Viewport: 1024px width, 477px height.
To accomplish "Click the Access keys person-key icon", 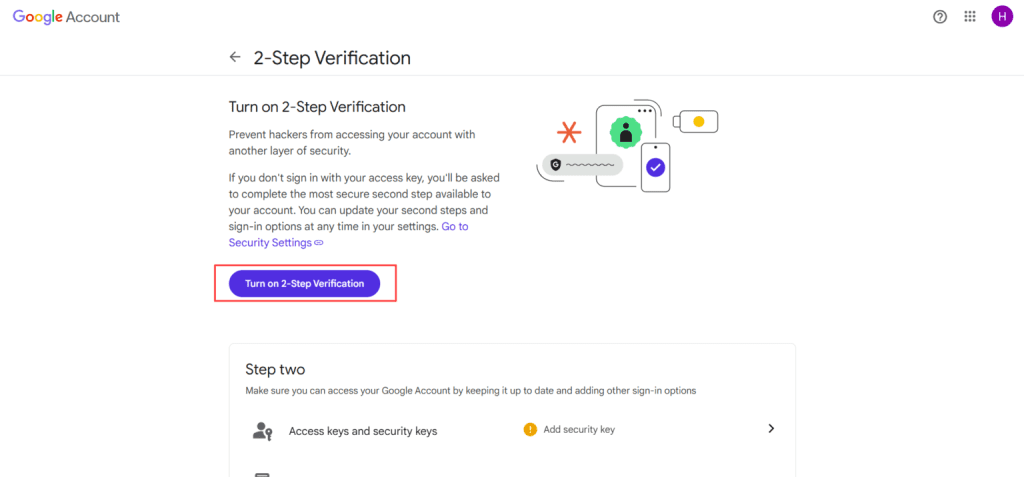I will pyautogui.click(x=262, y=431).
